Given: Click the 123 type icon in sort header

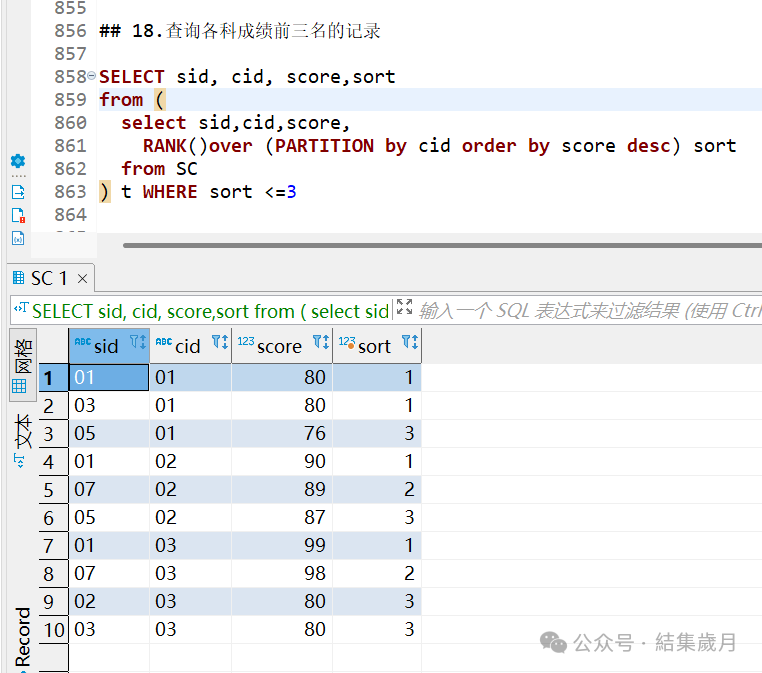Looking at the screenshot, I should [x=347, y=342].
